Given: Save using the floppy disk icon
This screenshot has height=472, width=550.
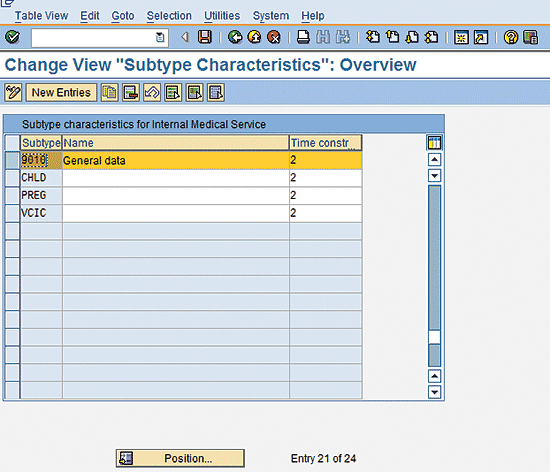Looking at the screenshot, I should [205, 37].
